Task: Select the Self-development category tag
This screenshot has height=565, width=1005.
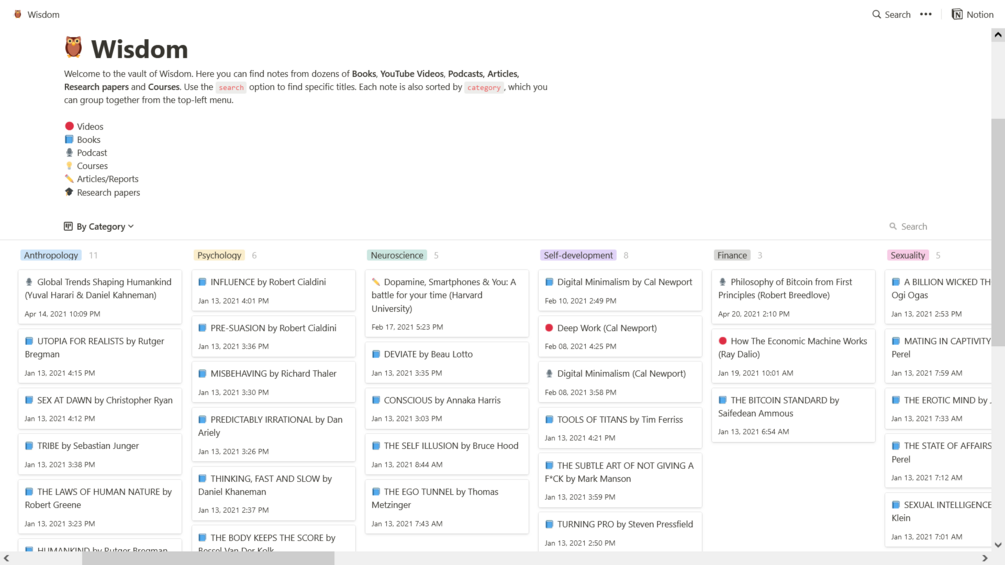Action: tap(578, 255)
